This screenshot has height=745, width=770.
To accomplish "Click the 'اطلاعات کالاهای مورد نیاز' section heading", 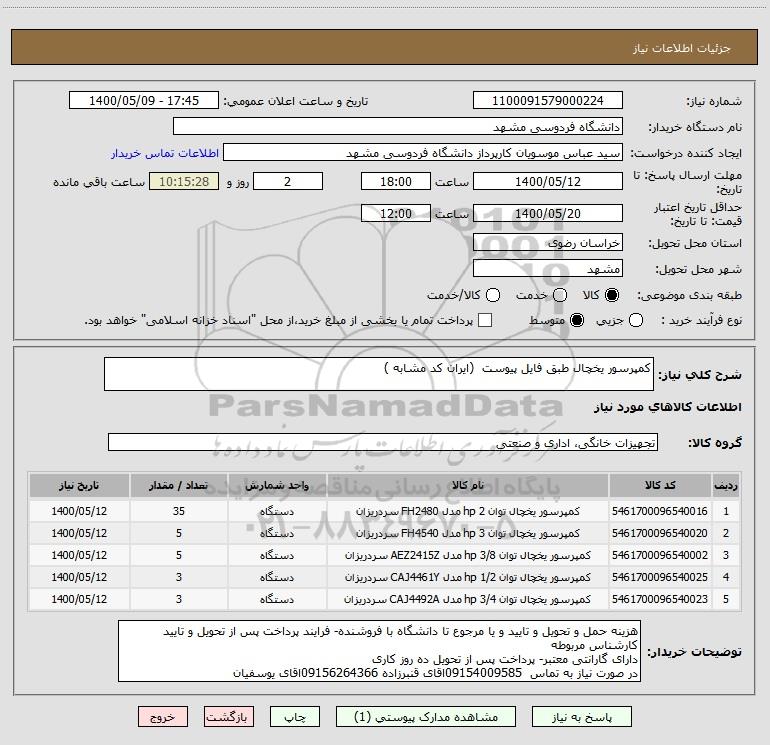I will tap(668, 407).
